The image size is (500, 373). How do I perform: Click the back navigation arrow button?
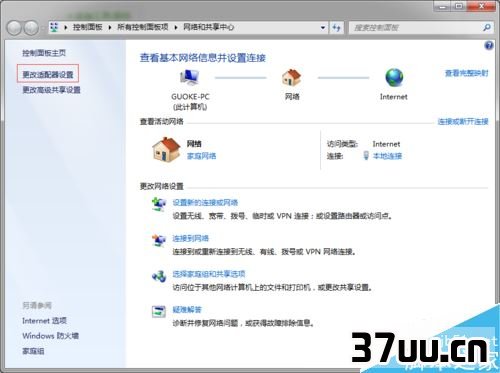(x=14, y=28)
